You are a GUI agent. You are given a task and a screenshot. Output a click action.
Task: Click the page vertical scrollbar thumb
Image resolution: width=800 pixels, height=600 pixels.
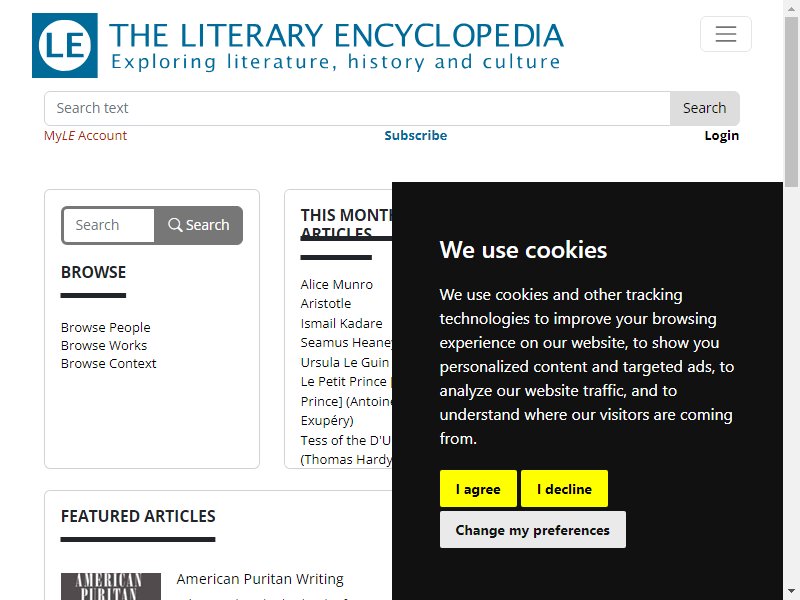point(792,102)
